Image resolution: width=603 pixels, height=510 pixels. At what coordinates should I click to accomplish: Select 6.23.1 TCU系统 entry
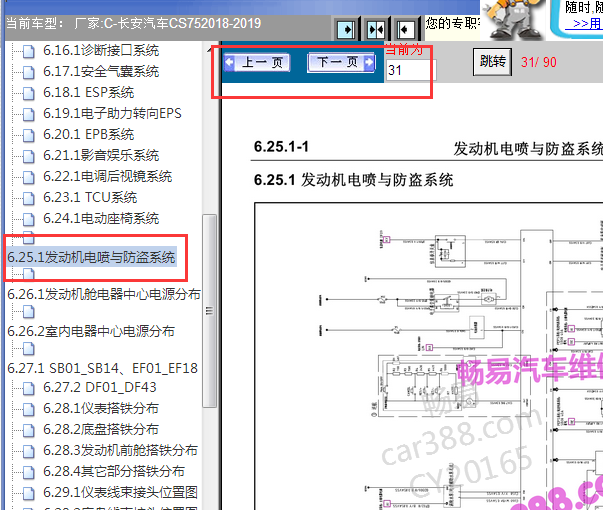point(90,198)
